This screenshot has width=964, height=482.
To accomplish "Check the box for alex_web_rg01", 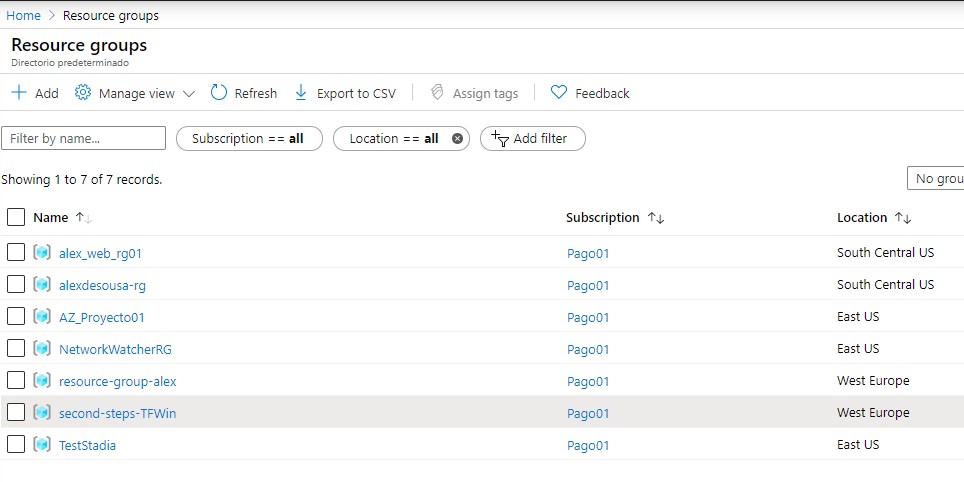I will [16, 253].
